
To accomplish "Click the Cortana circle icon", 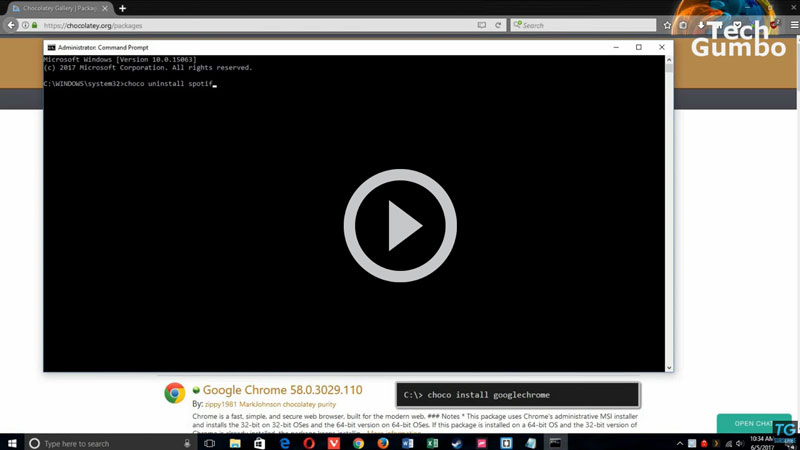I will 34,443.
